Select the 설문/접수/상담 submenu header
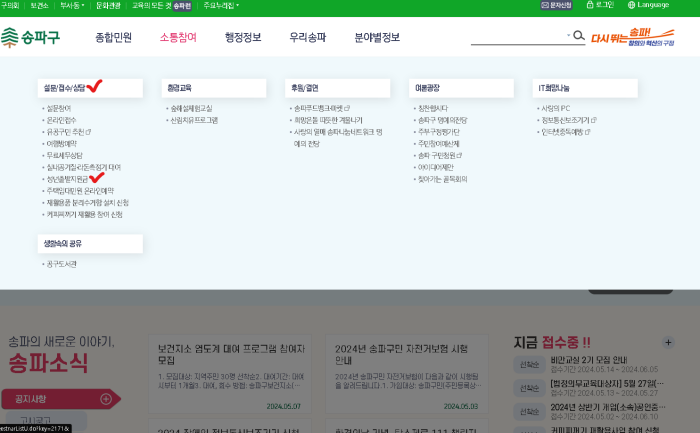 click(90, 88)
